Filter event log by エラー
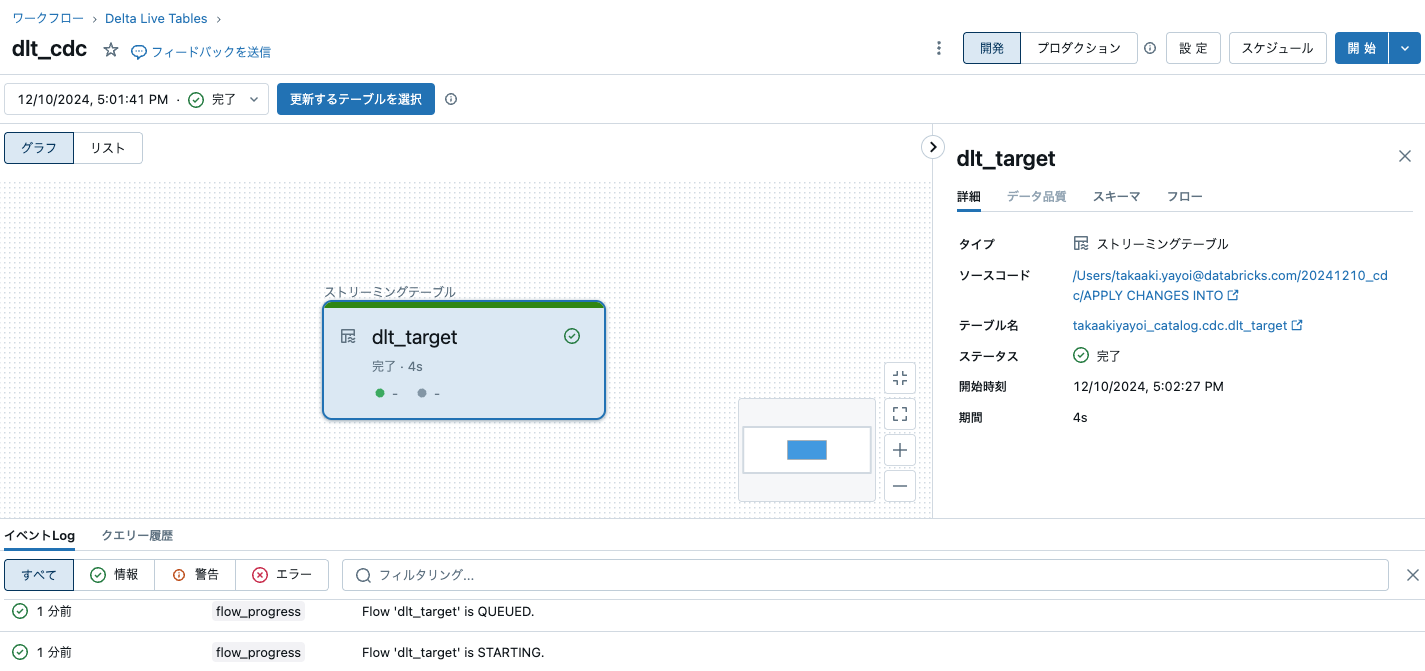Screen dimensions: 1425x671 point(282,575)
